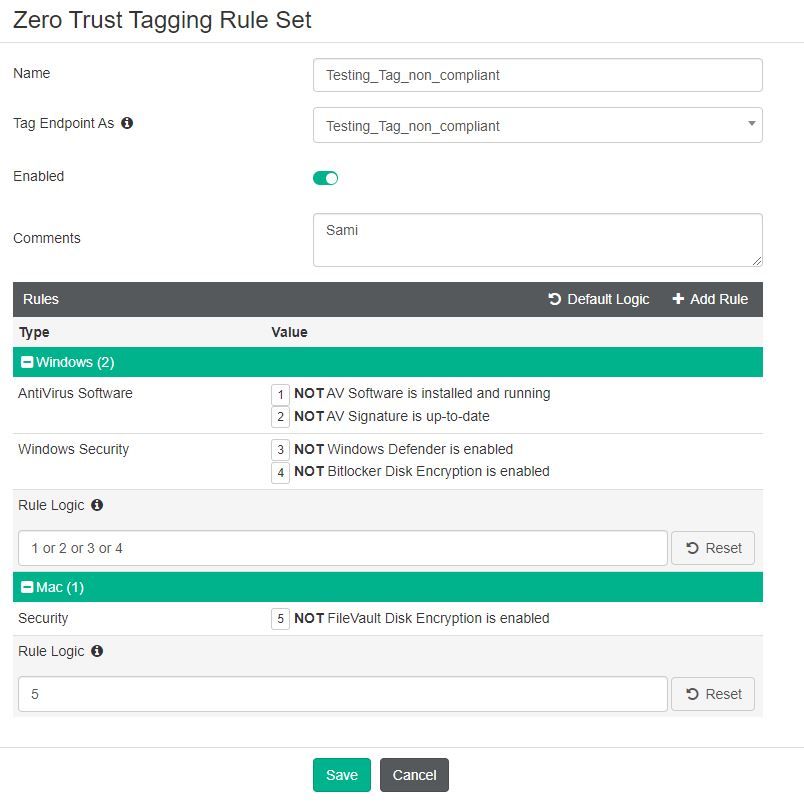This screenshot has width=804, height=807.
Task: Cancel editing the rule set
Action: tap(414, 775)
